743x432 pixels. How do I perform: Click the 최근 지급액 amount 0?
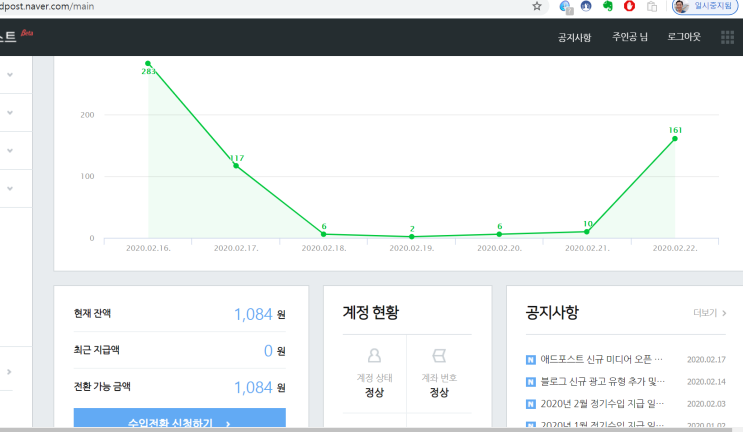point(268,351)
